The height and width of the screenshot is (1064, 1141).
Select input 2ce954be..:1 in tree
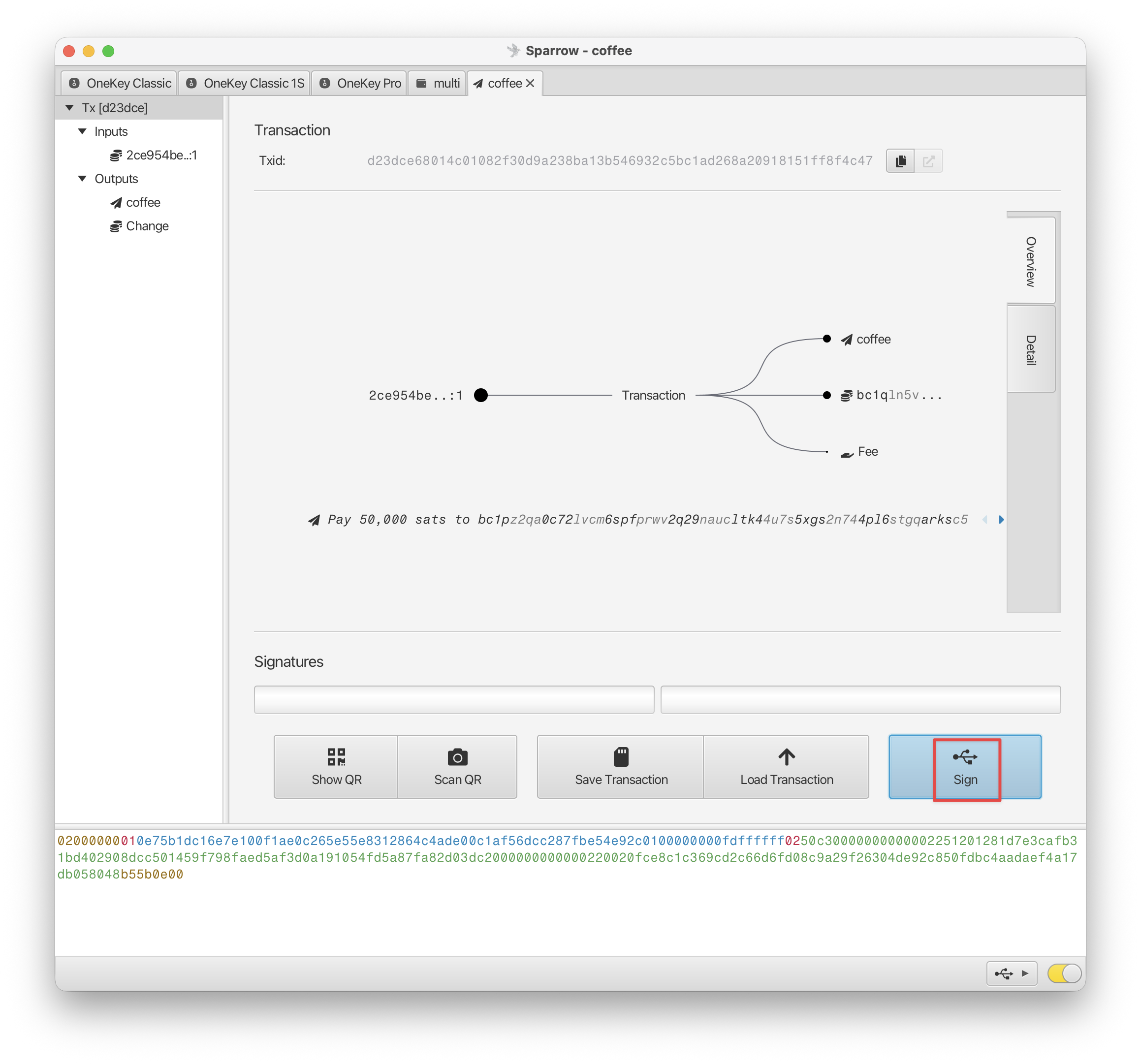[x=153, y=155]
